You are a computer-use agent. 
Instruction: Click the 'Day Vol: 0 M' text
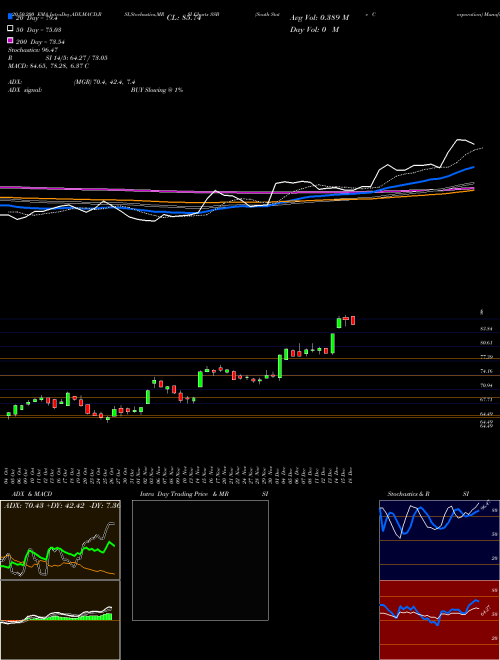pos(314,29)
